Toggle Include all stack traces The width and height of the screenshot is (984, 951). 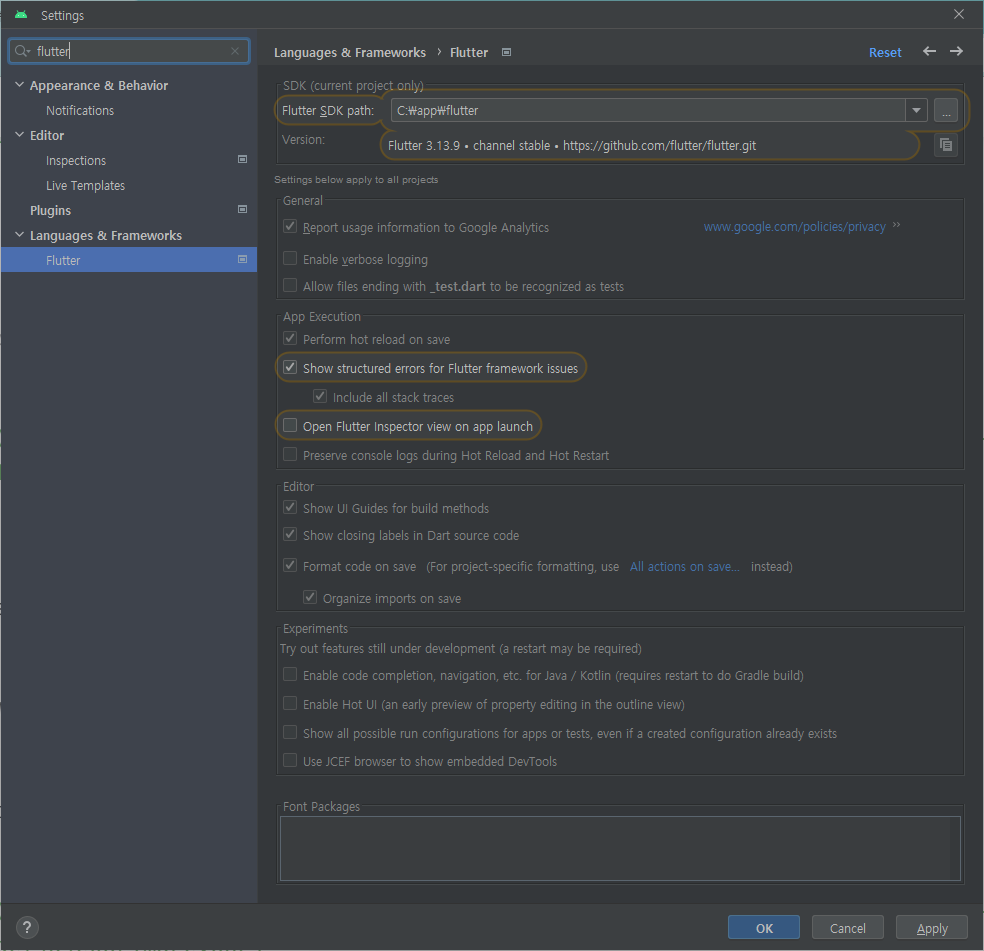click(x=320, y=396)
